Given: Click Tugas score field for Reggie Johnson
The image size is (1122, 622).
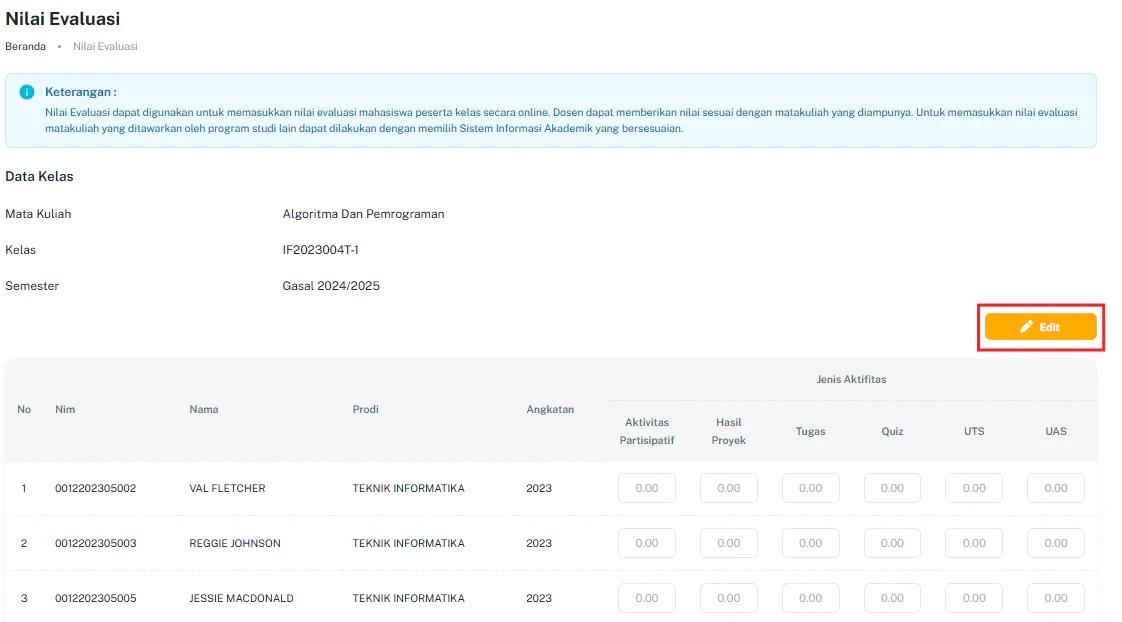Looking at the screenshot, I should pos(811,543).
